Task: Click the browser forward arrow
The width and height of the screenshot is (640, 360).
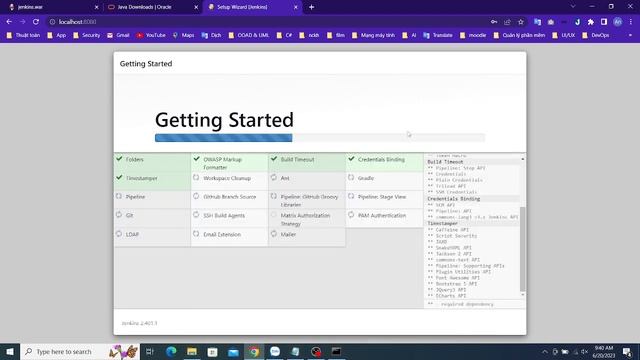Action: pos(22,22)
